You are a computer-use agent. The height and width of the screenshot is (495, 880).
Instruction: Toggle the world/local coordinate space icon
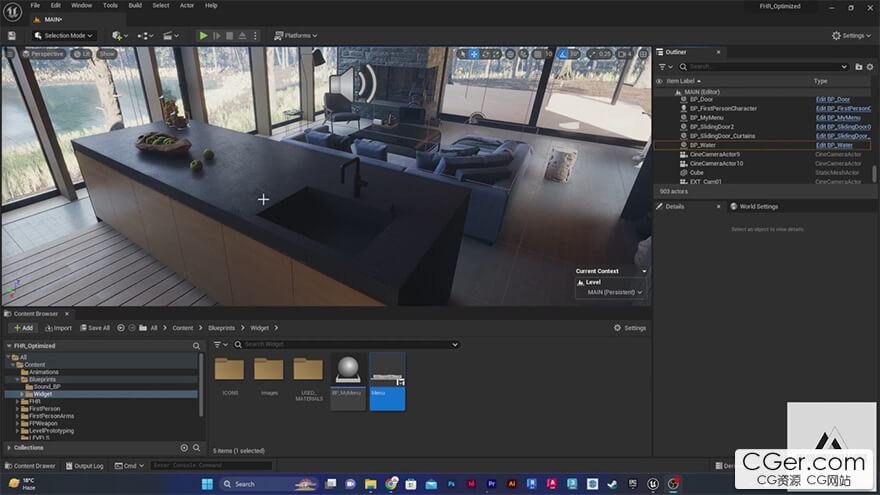point(510,54)
